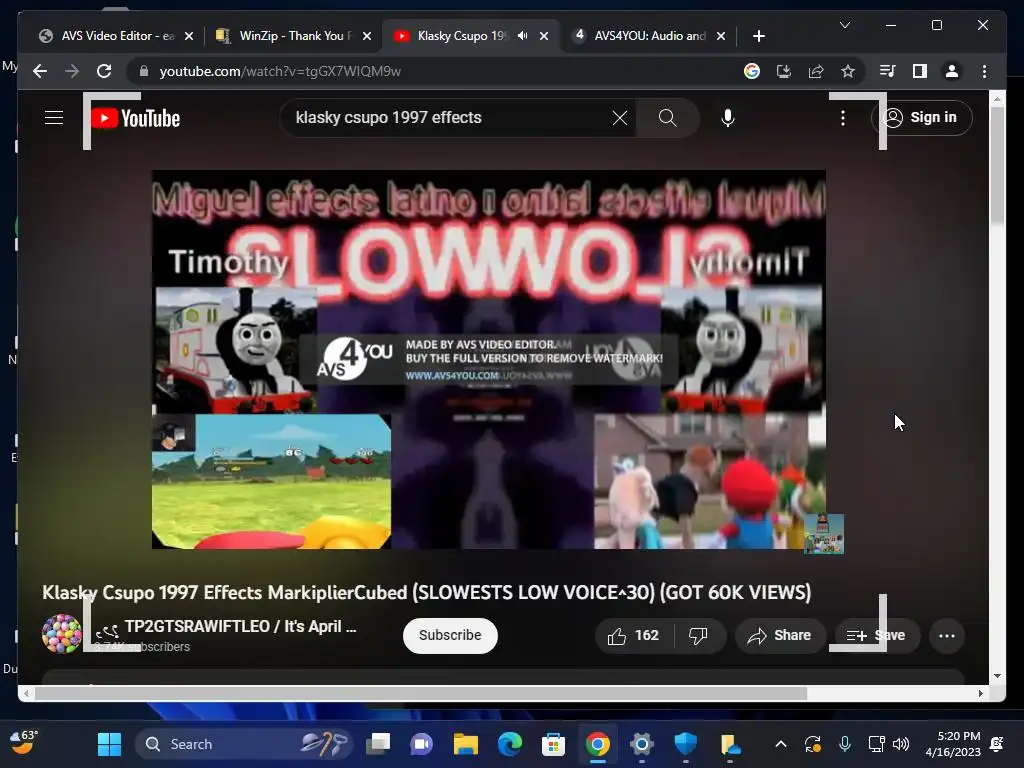Viewport: 1024px width, 768px height.
Task: Select the Klasky Csupo YouTube tab
Action: [x=457, y=36]
